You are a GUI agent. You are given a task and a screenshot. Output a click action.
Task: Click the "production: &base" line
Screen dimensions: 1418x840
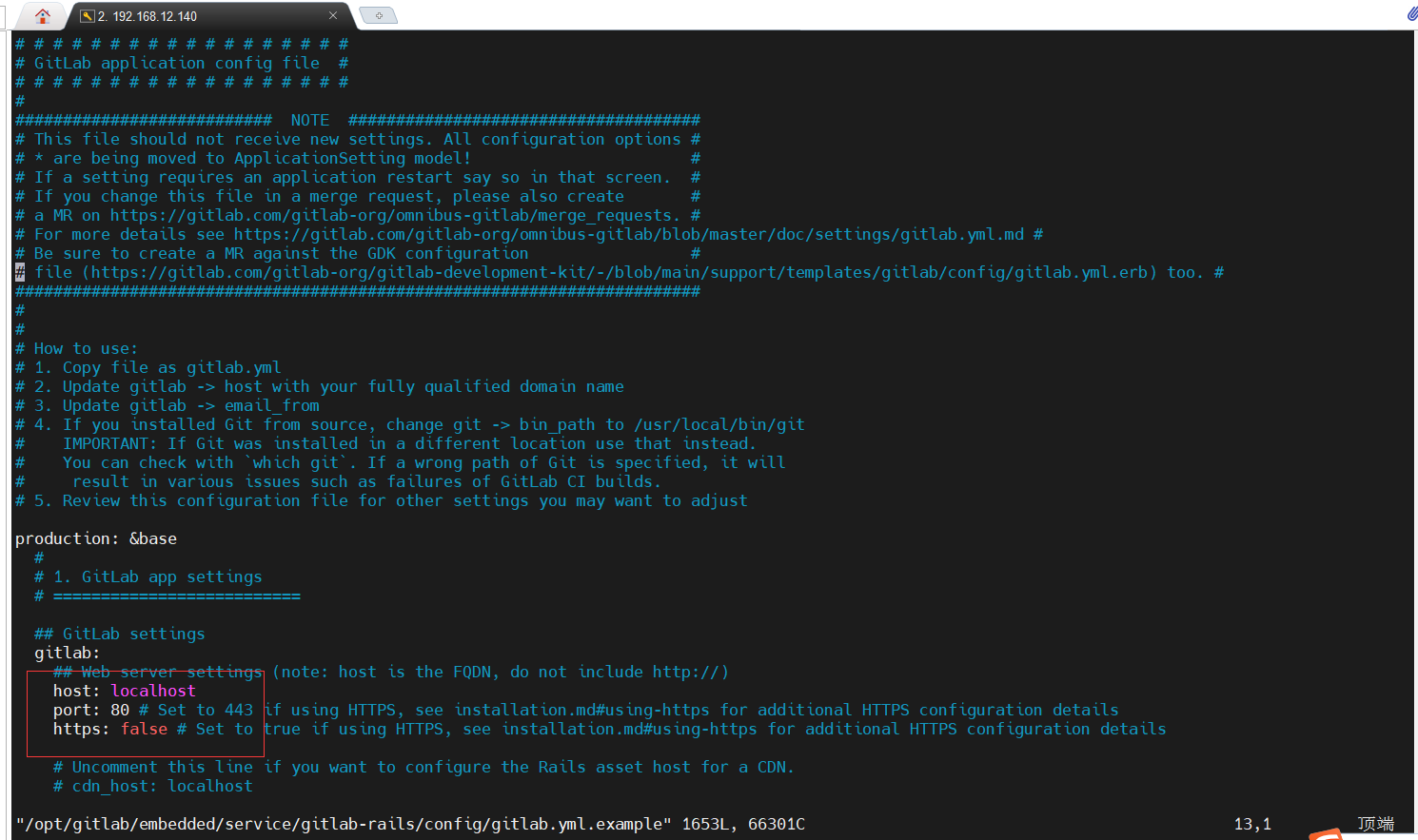coord(96,538)
